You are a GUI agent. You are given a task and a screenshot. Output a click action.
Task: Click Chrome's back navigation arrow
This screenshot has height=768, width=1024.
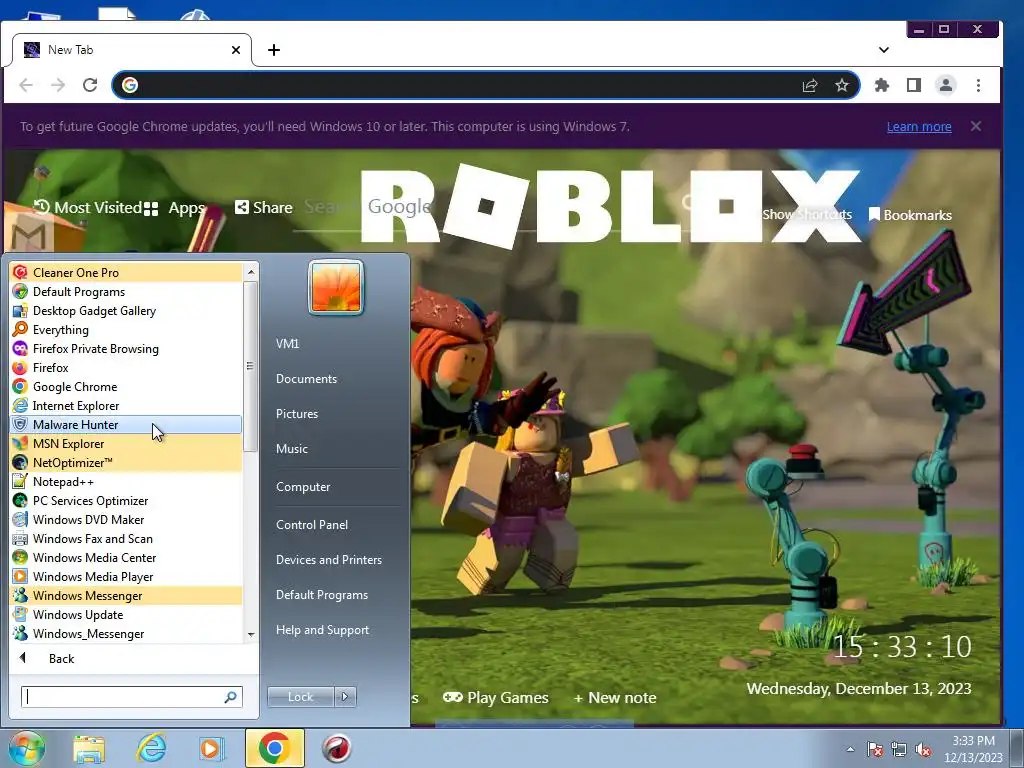(x=26, y=85)
